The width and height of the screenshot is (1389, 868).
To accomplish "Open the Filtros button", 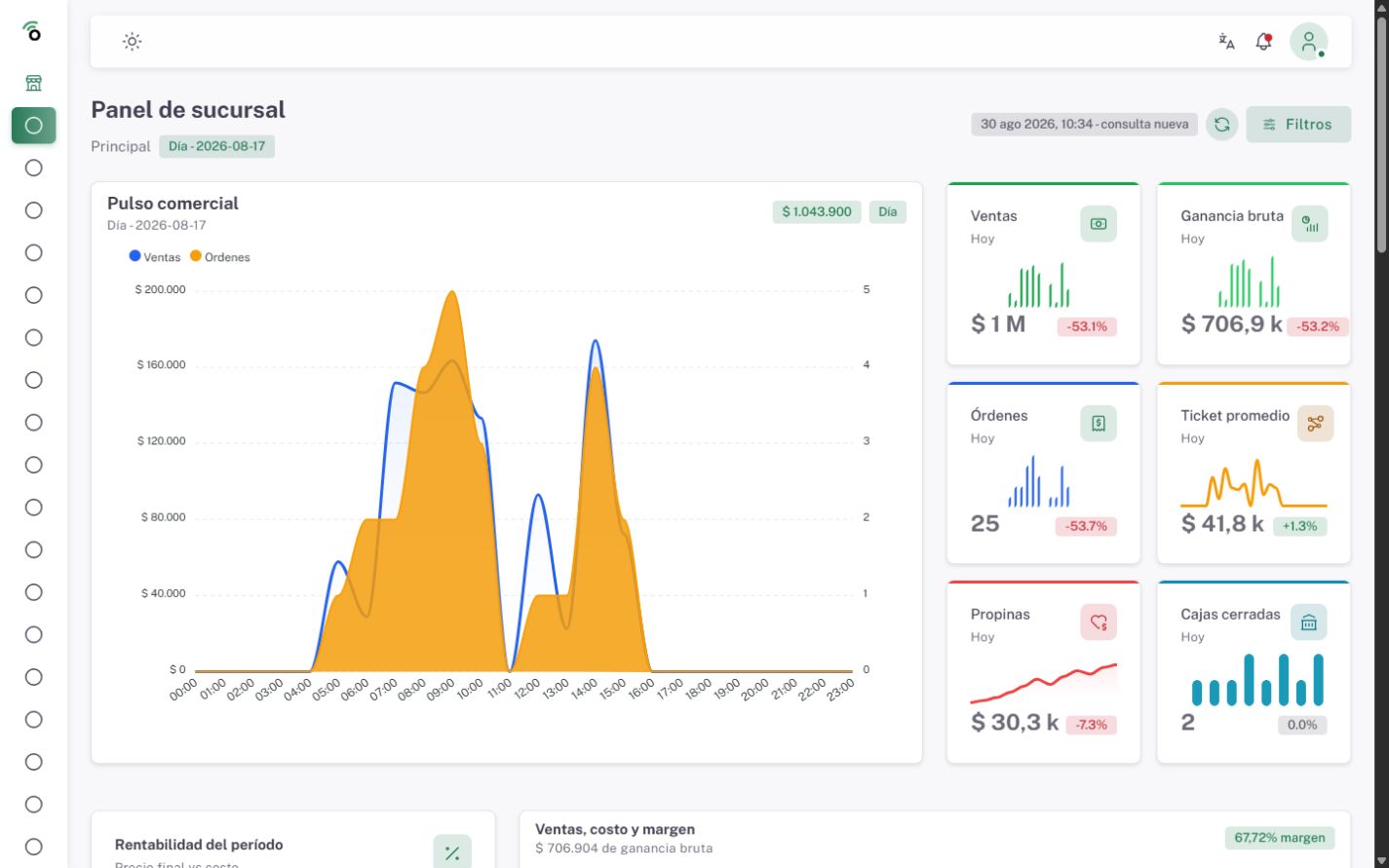I will (1298, 125).
